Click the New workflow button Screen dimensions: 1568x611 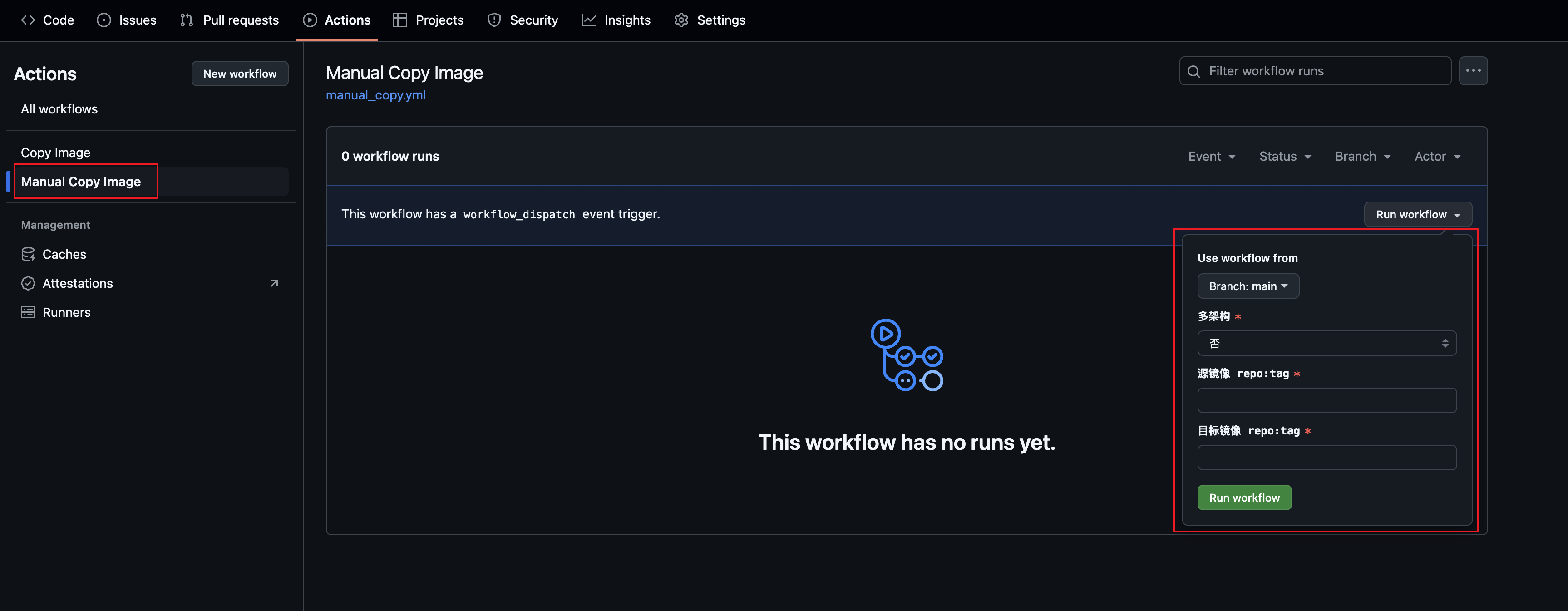click(240, 74)
